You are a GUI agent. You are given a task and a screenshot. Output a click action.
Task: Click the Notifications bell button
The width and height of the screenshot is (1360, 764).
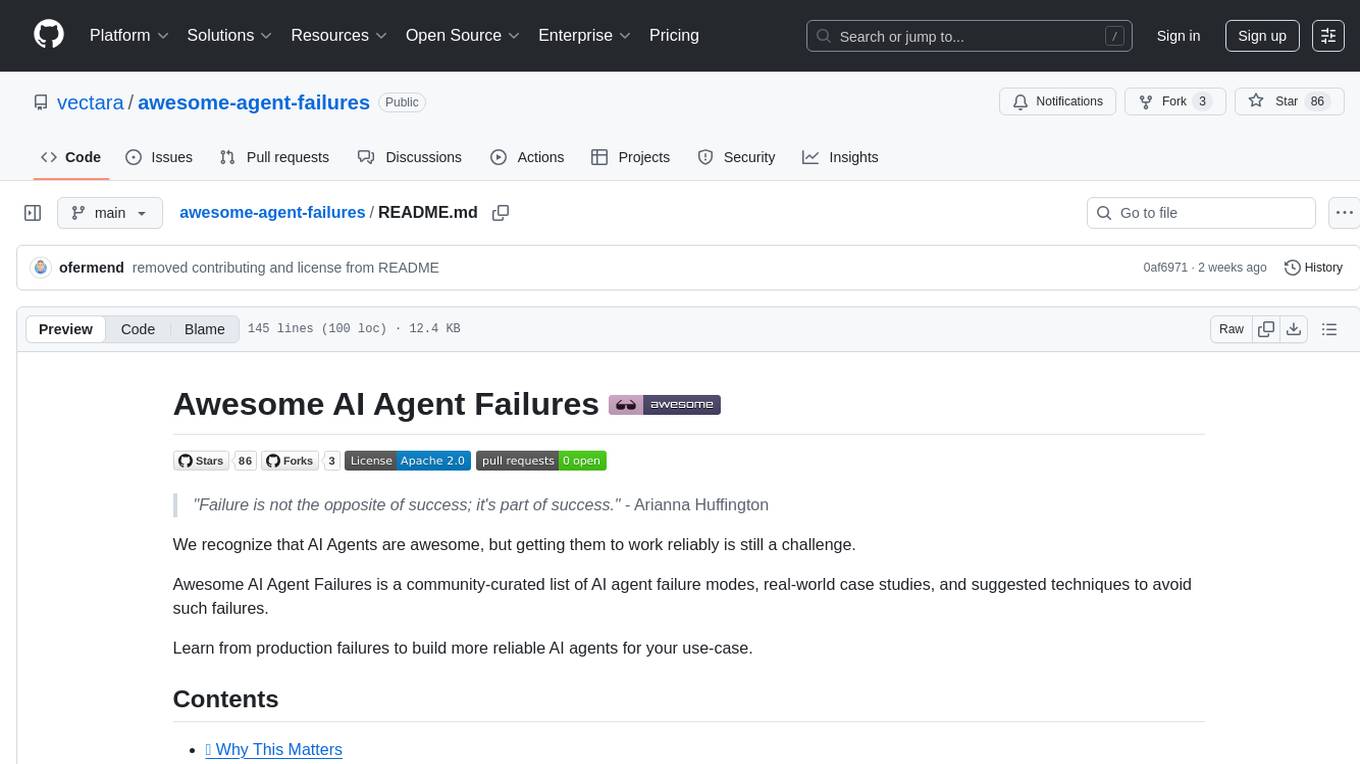(x=1058, y=101)
